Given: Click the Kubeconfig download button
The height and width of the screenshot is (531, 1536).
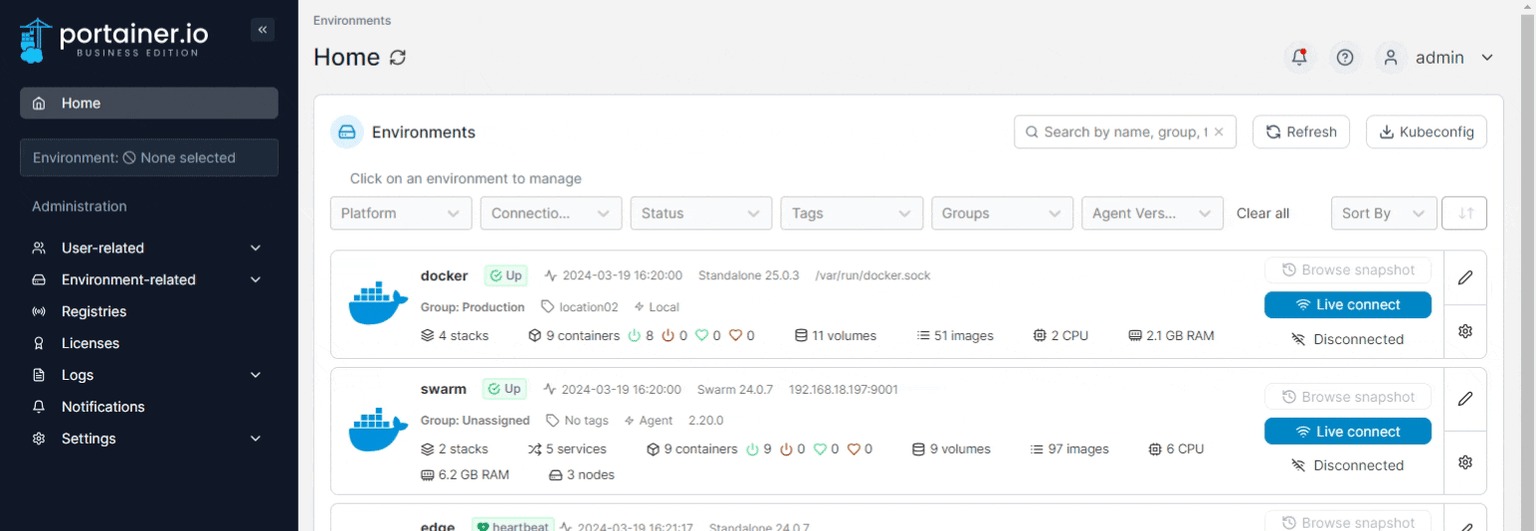Looking at the screenshot, I should coord(1426,132).
